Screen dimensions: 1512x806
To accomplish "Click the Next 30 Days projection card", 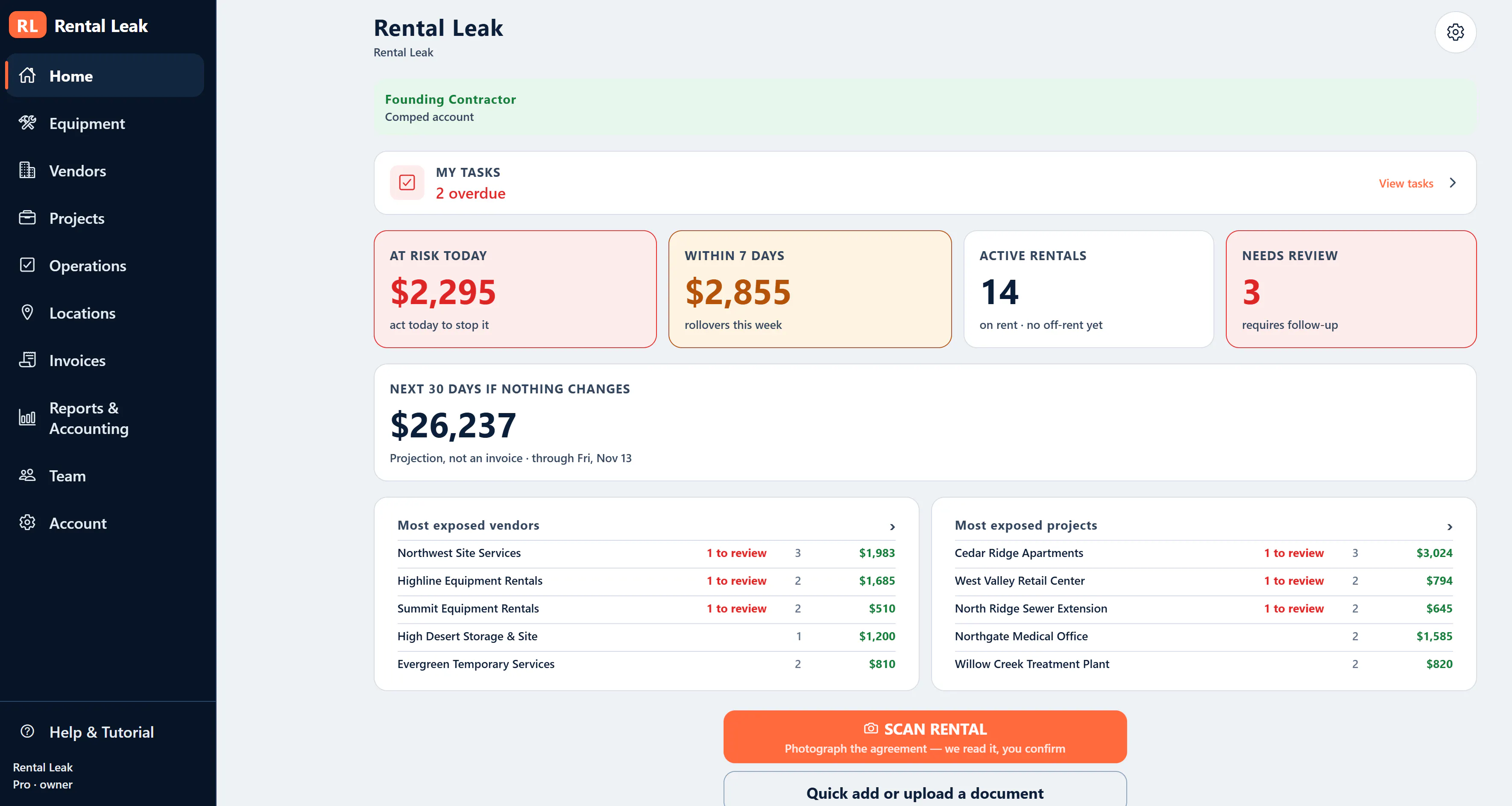I will pyautogui.click(x=925, y=422).
